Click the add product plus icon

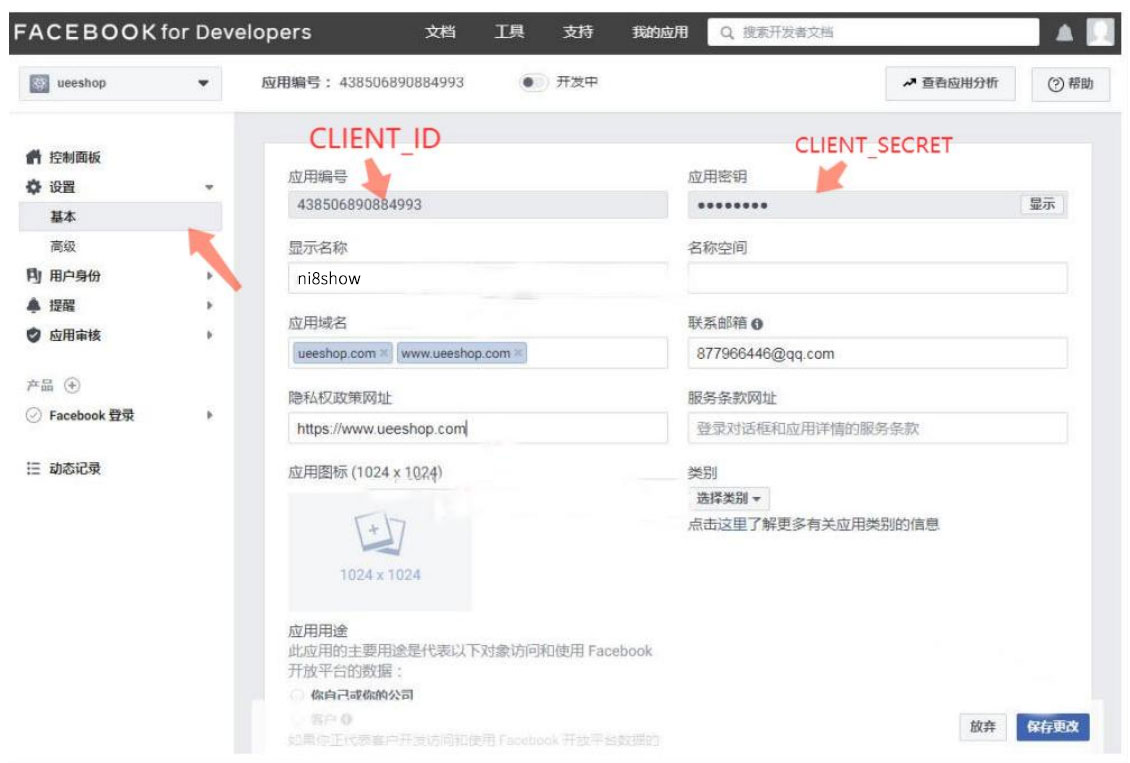coord(72,385)
